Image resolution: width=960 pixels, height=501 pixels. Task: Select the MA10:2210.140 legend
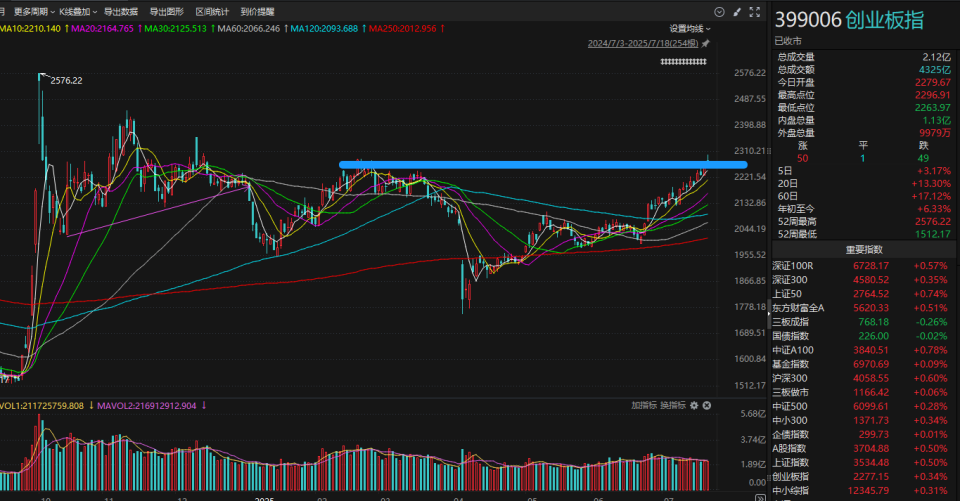[31, 29]
